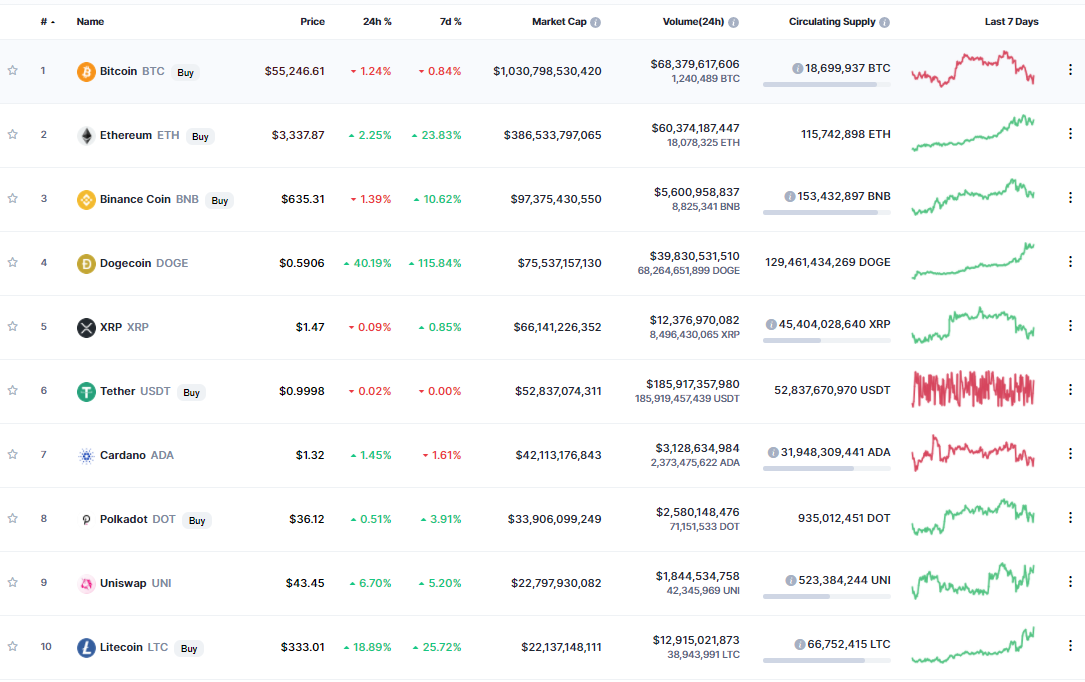
Task: Click the Market Cap info icon
Action: (596, 22)
